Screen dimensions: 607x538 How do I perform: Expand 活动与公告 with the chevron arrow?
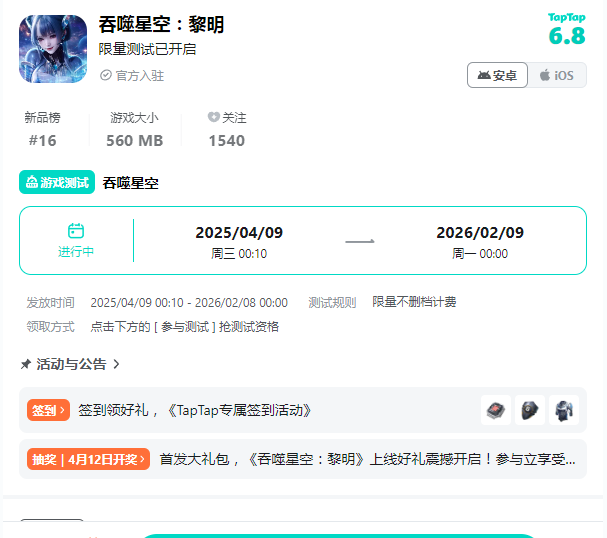[116, 364]
